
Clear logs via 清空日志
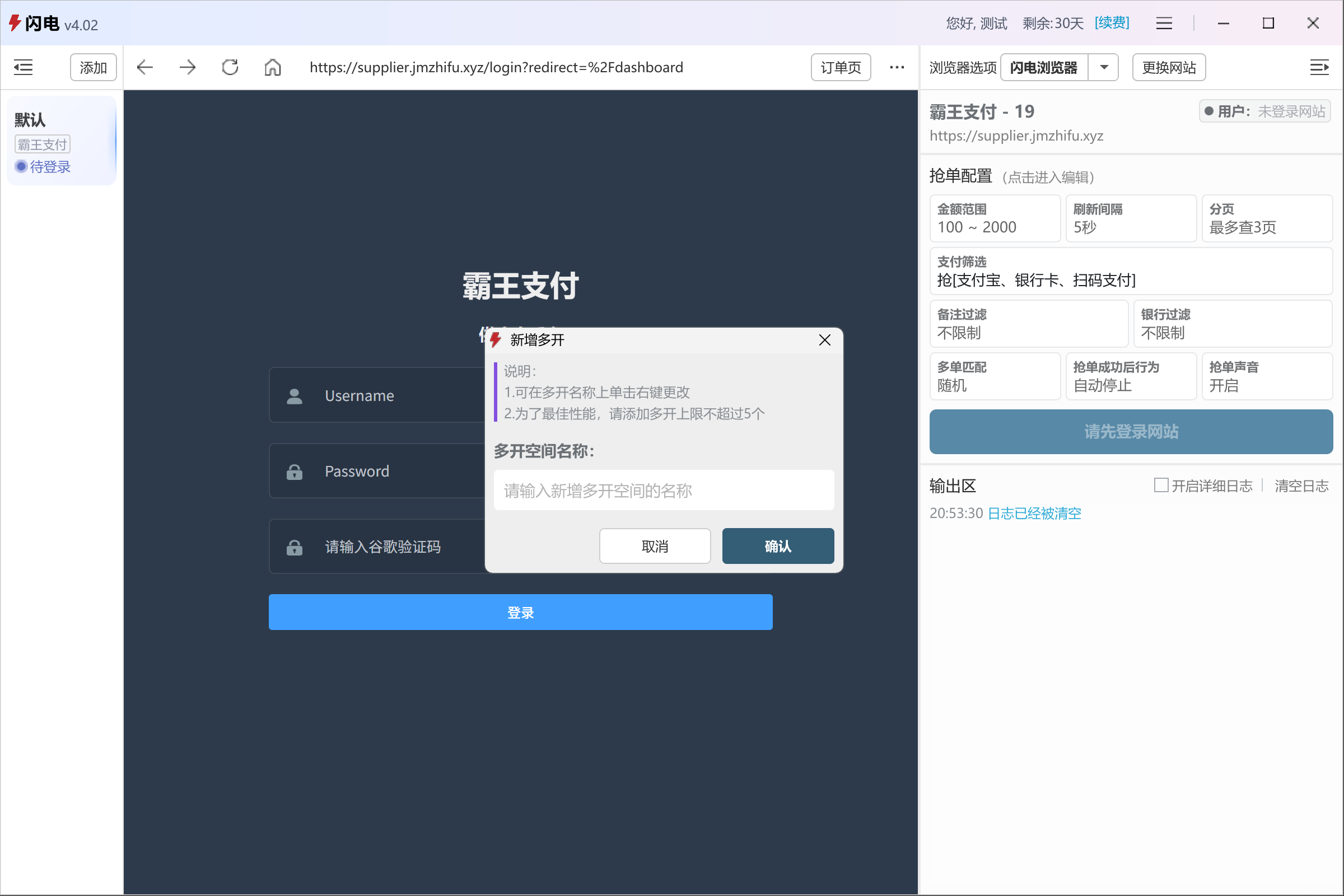click(x=1301, y=486)
